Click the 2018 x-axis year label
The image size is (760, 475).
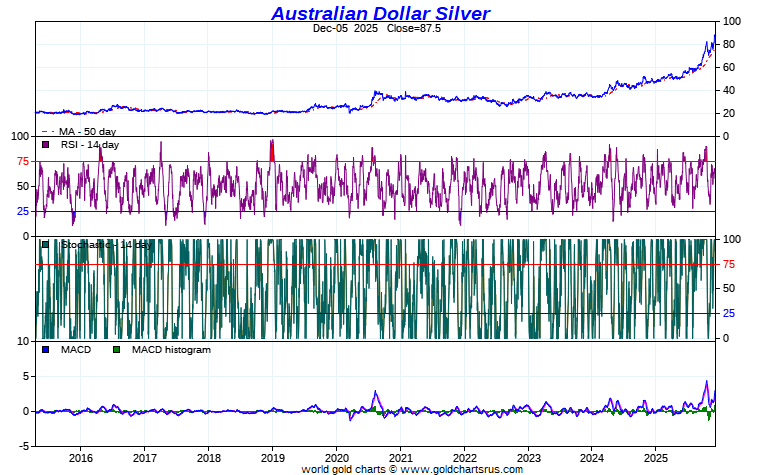[x=208, y=458]
